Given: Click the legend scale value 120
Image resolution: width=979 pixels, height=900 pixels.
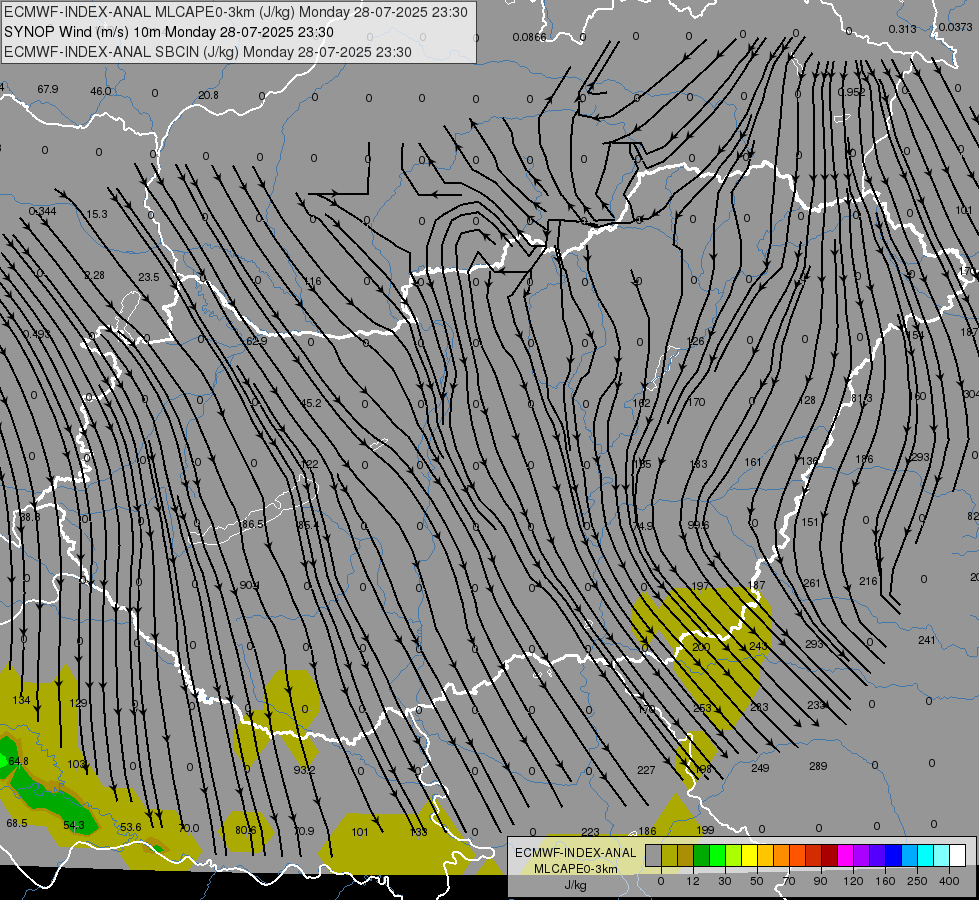Looking at the screenshot, I should (x=853, y=881).
